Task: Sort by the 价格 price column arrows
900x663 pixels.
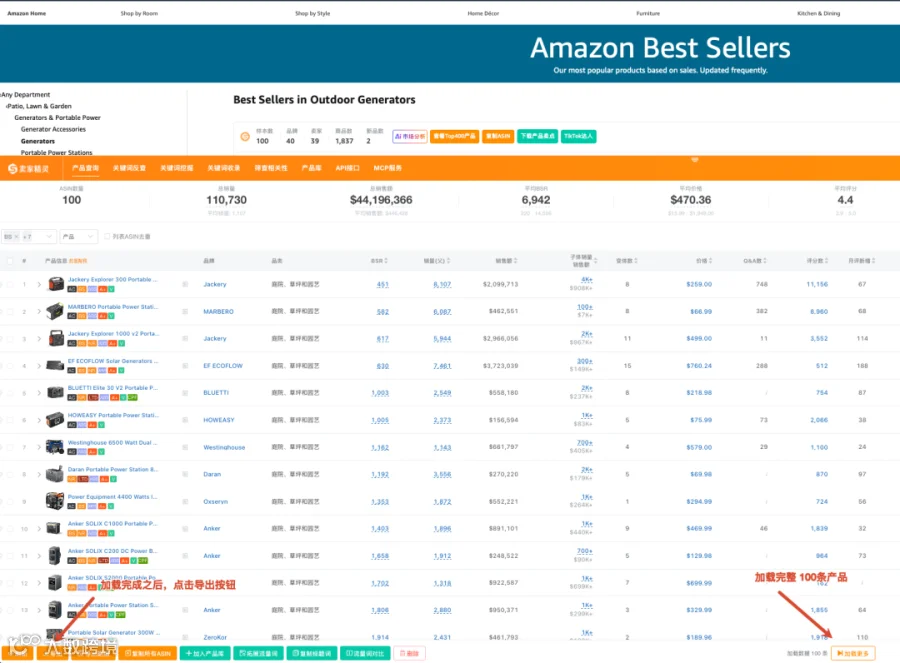Action: [x=711, y=261]
